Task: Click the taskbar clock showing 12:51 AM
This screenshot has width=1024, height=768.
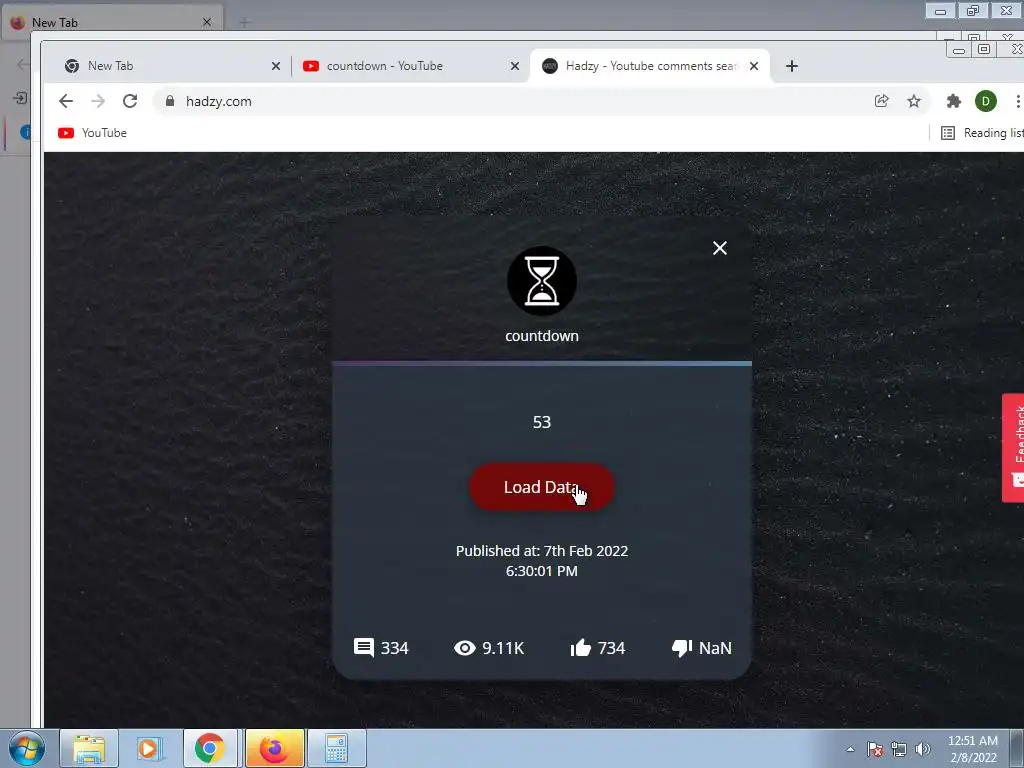Action: [x=973, y=749]
